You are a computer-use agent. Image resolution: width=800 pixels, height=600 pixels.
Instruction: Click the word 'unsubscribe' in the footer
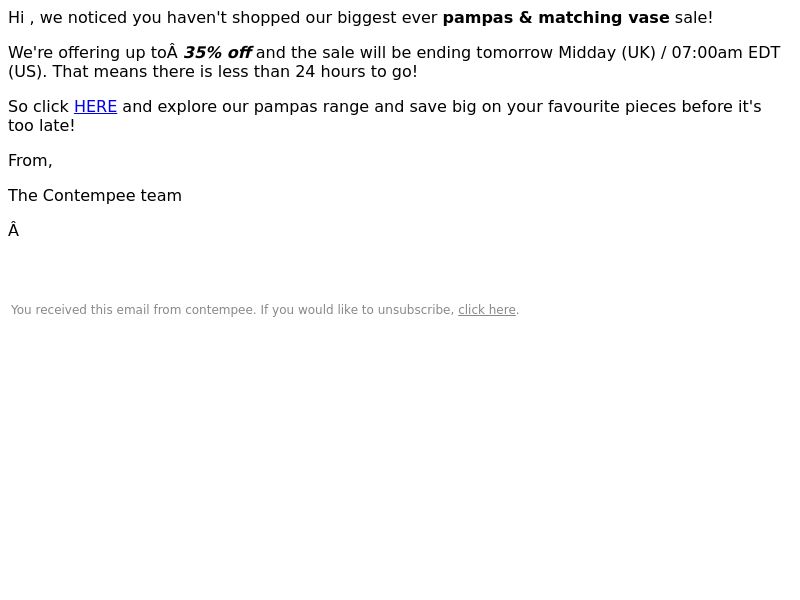pyautogui.click(x=416, y=310)
